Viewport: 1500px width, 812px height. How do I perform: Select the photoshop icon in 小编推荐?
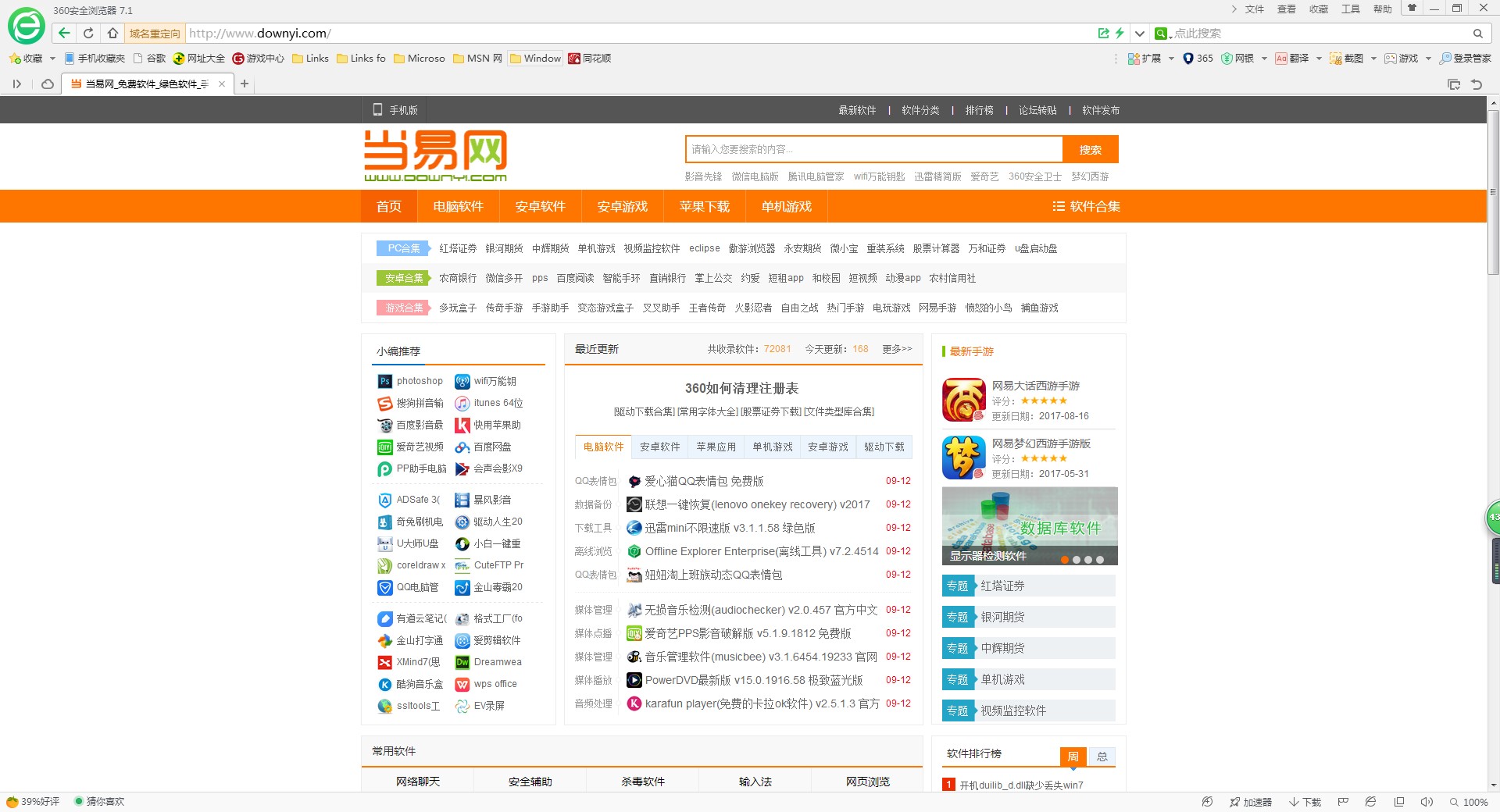pyautogui.click(x=384, y=381)
